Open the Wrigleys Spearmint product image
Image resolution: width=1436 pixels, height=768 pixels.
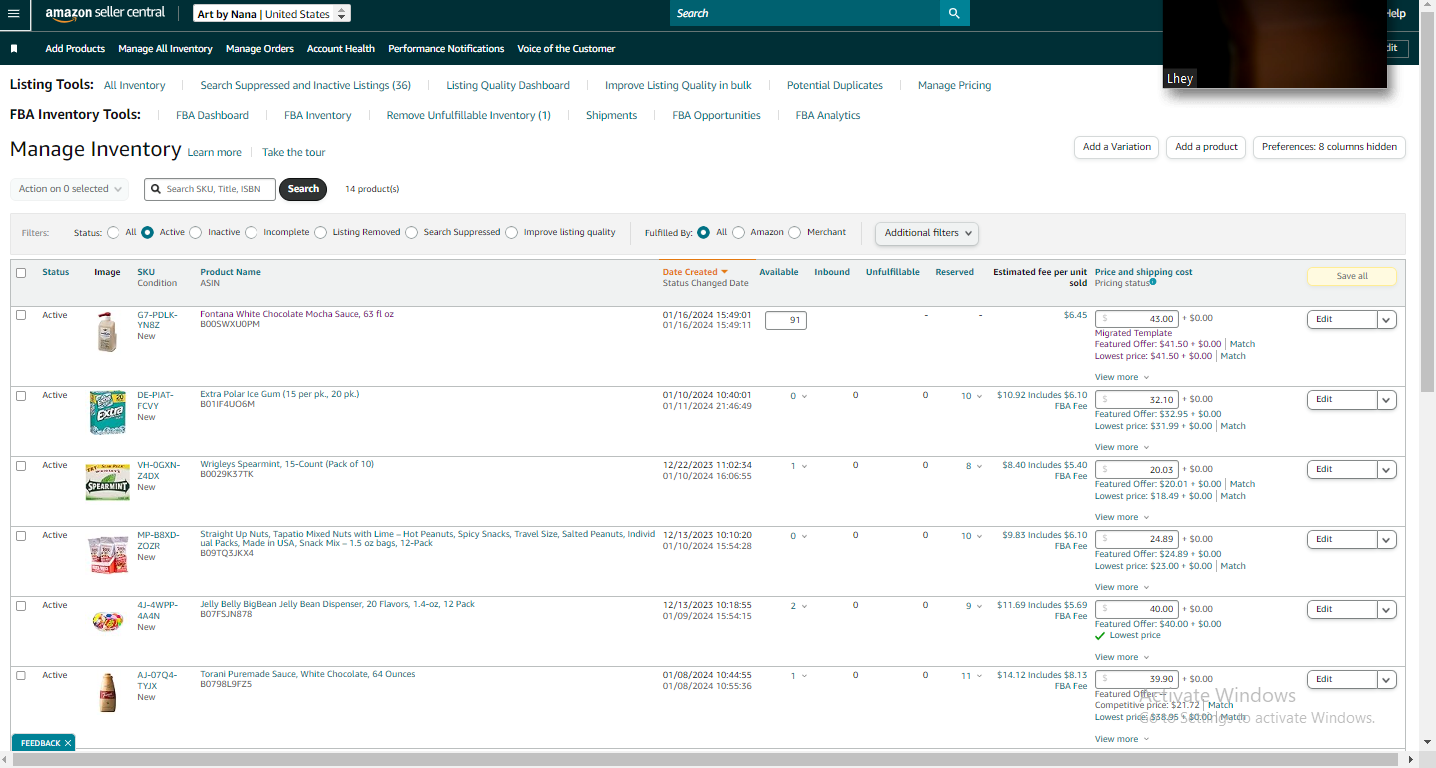(x=107, y=483)
